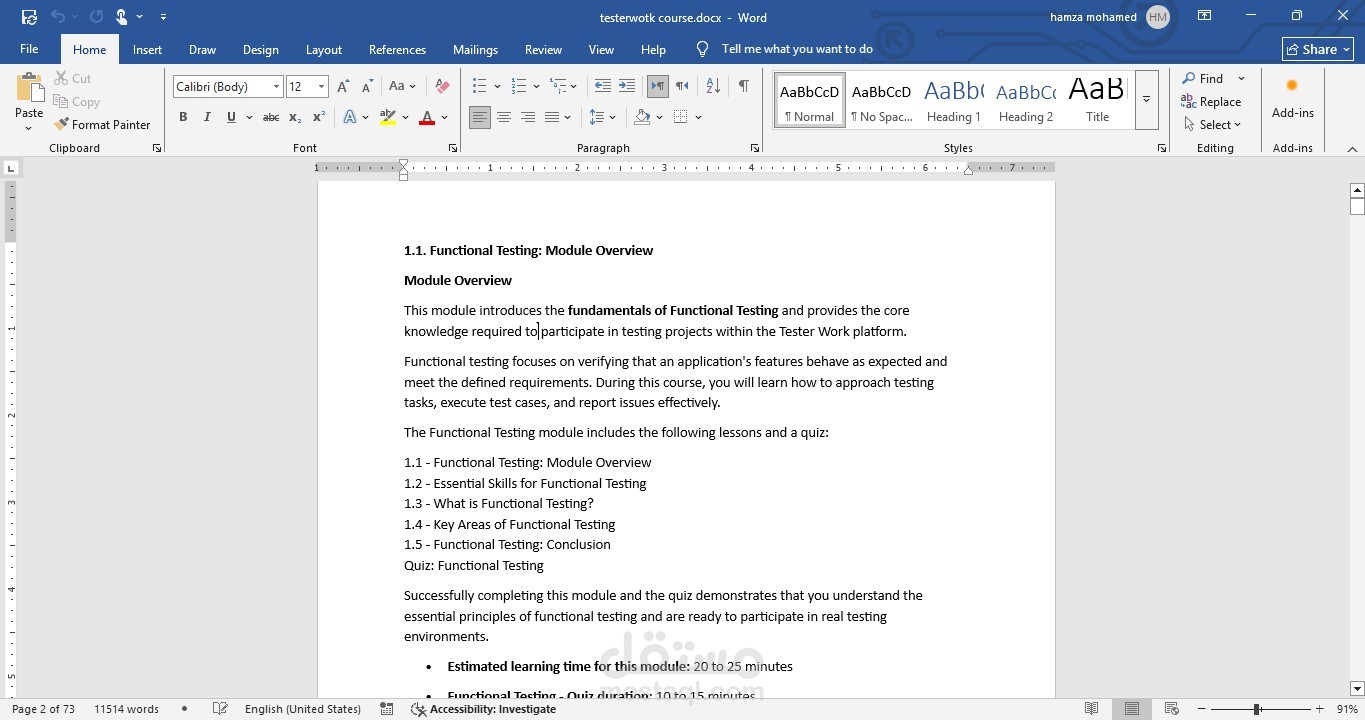Switch to Read Mode view icon
The height and width of the screenshot is (720, 1365).
(x=1091, y=709)
